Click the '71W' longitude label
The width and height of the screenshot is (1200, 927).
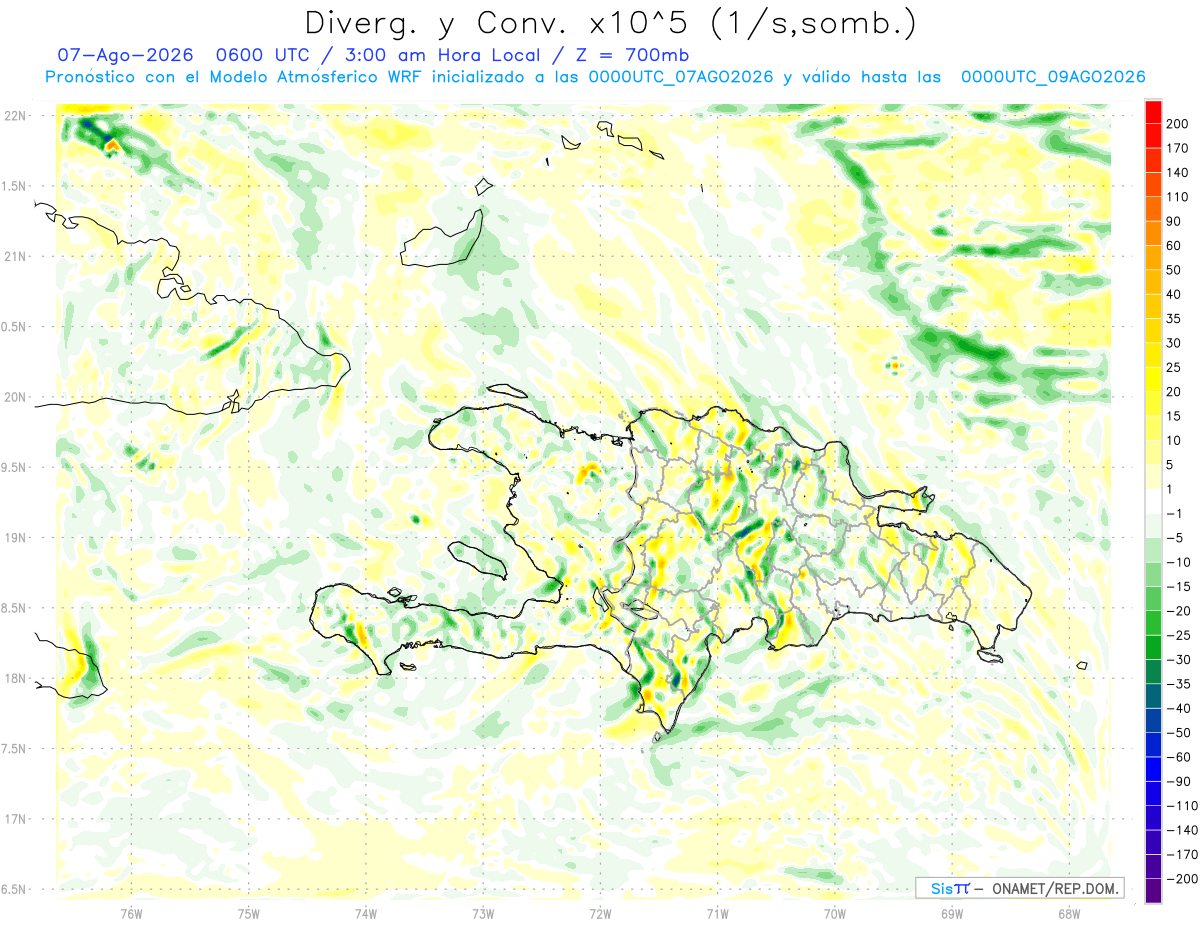click(x=716, y=912)
